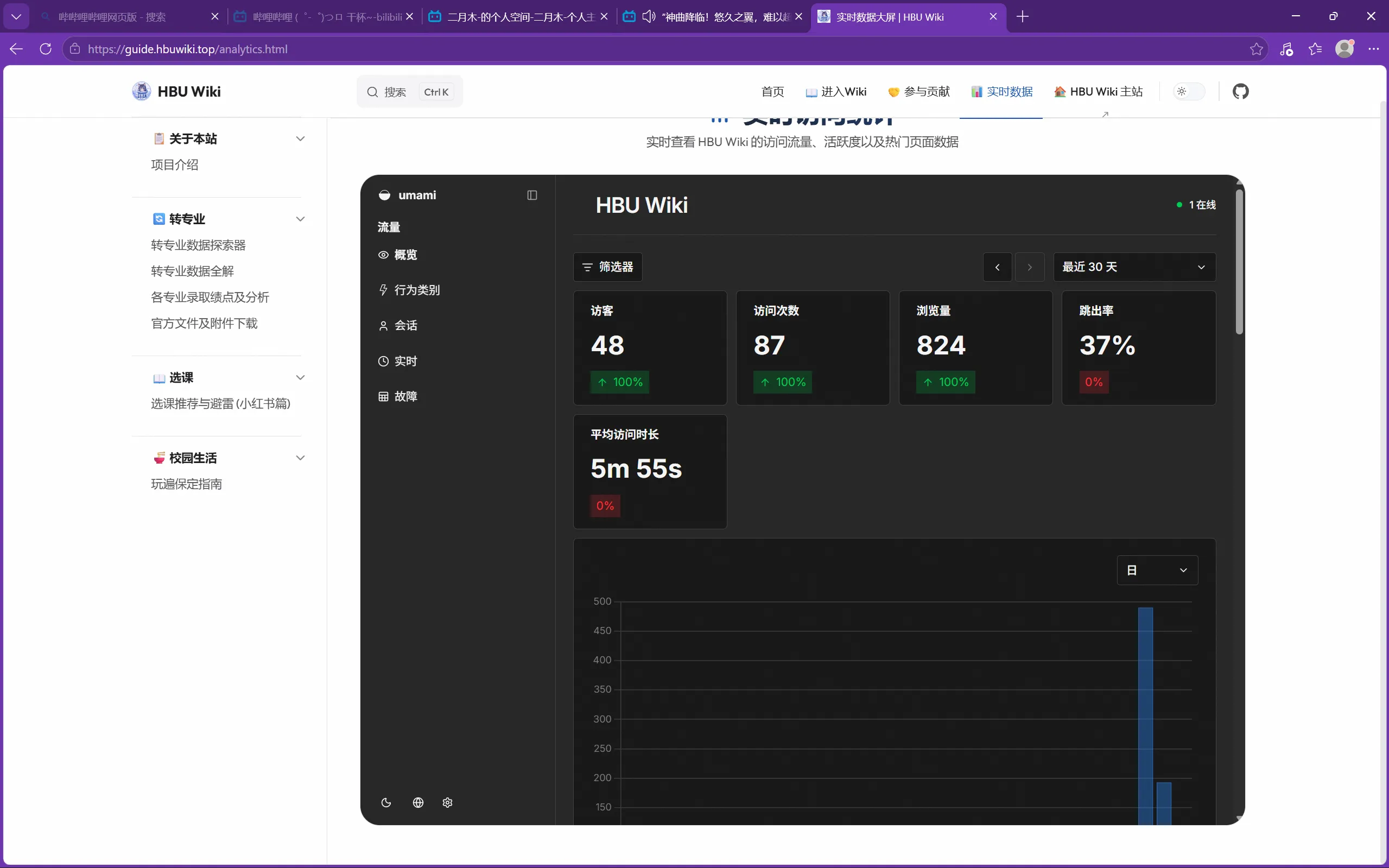
Task: Click the 1 在线 status indicator
Action: [1196, 205]
